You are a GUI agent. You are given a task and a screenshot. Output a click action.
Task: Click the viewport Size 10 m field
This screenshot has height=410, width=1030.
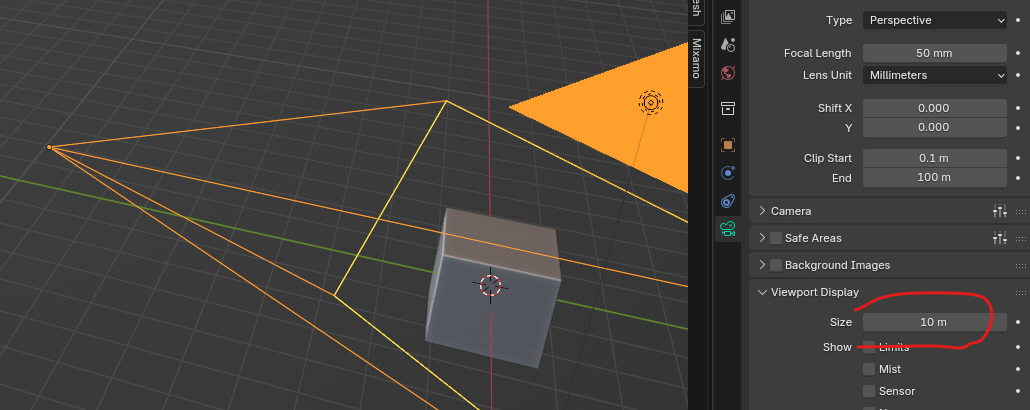[935, 322]
